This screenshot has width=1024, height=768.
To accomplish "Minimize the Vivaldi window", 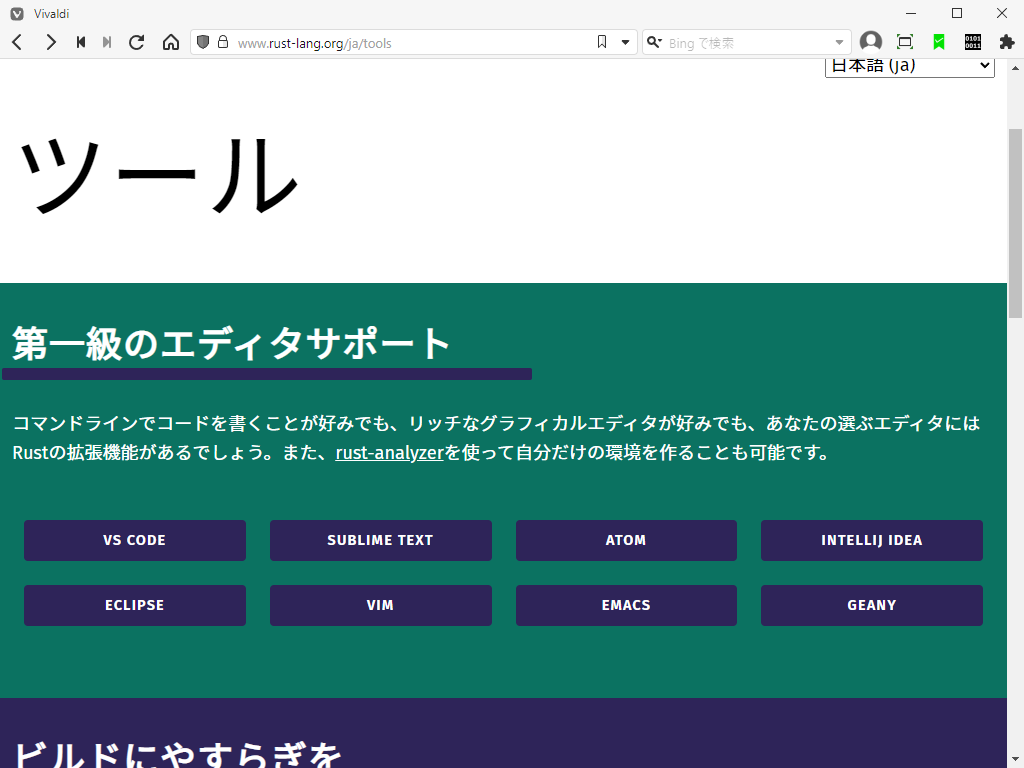I will click(x=911, y=14).
